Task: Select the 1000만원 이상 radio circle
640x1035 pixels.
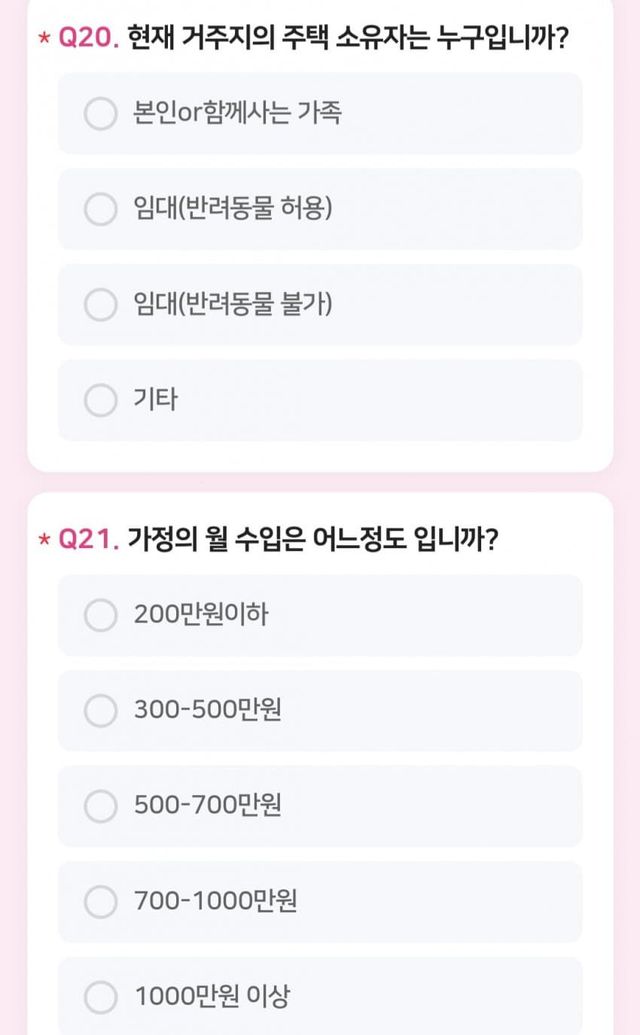Action: [100, 997]
